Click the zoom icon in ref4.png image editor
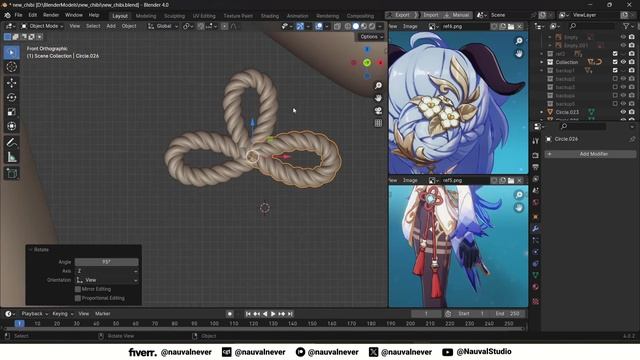The height and width of the screenshot is (360, 640). 519,41
